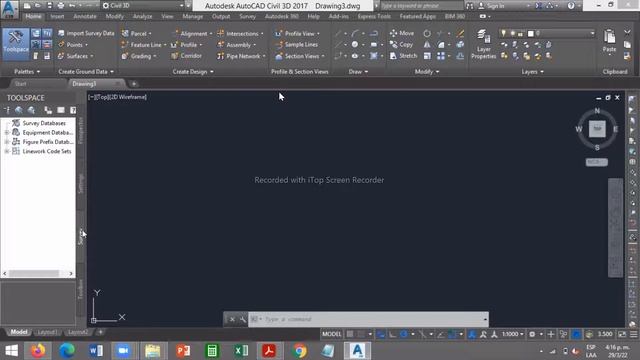640x360 pixels.
Task: Click the Rotate tool icon
Action: [x=427, y=33]
